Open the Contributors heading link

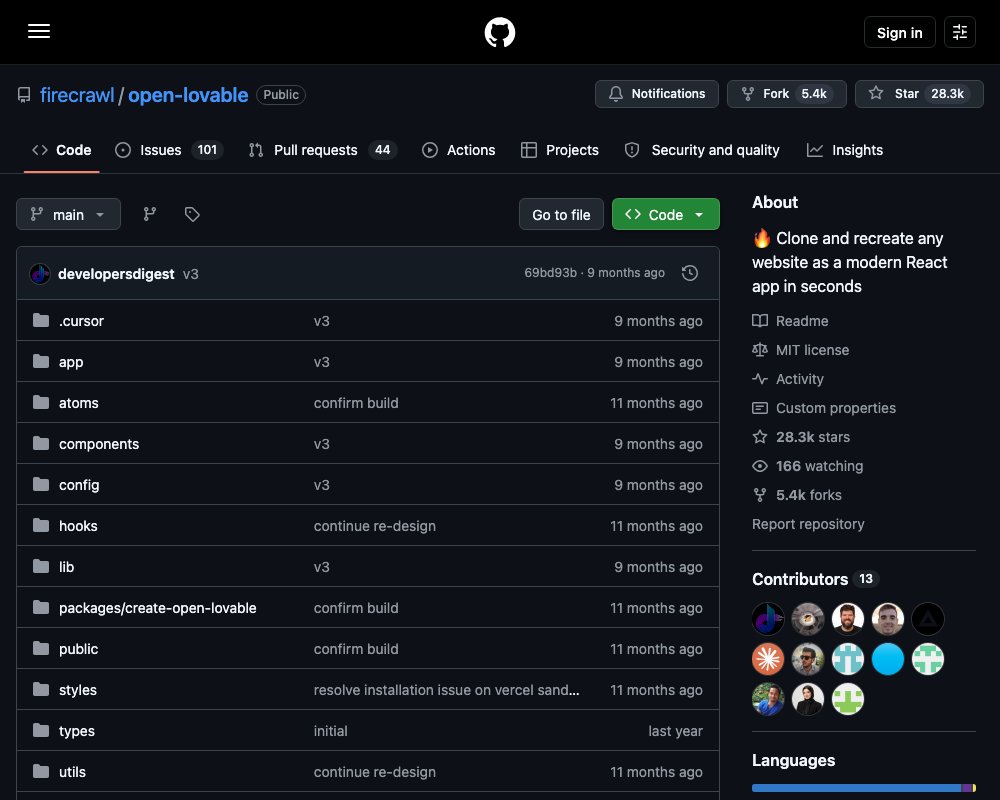coord(815,579)
